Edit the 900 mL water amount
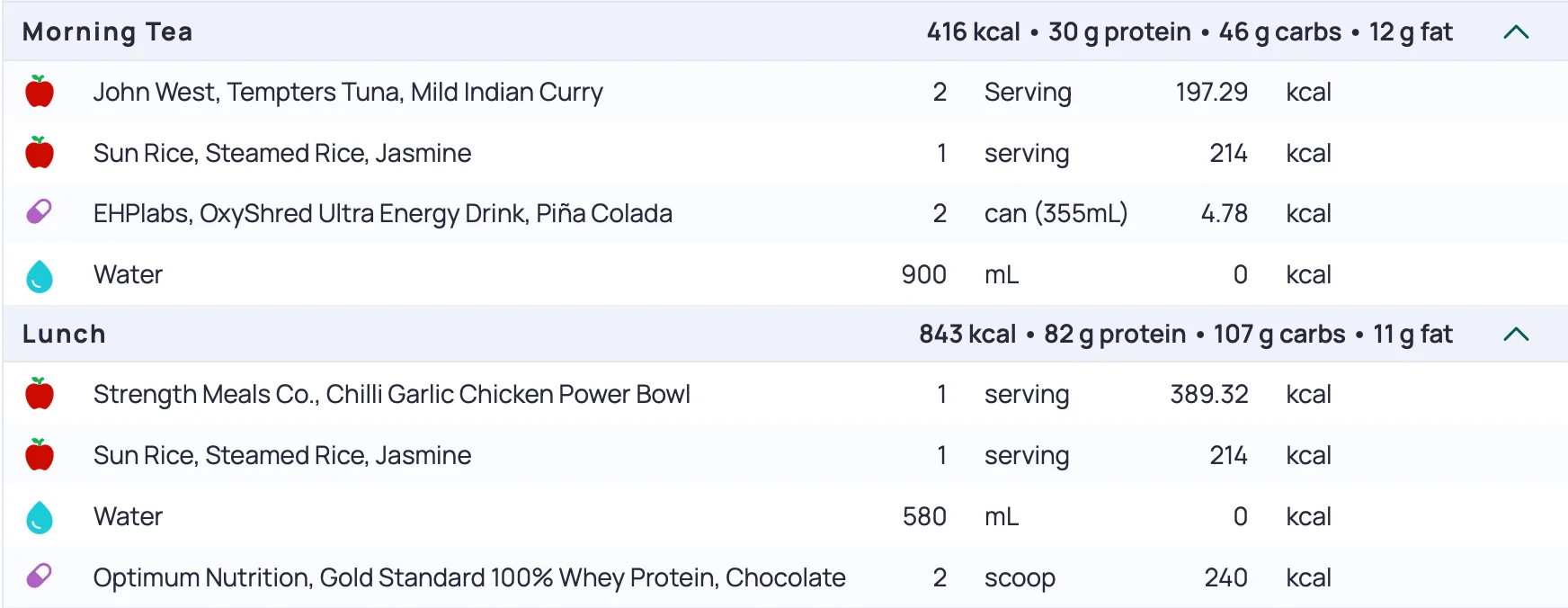 (923, 275)
